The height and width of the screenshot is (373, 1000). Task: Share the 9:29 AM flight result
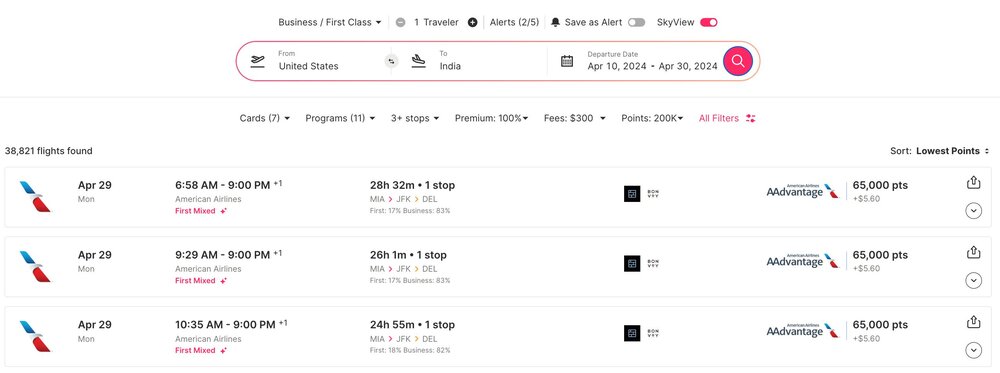pyautogui.click(x=973, y=252)
